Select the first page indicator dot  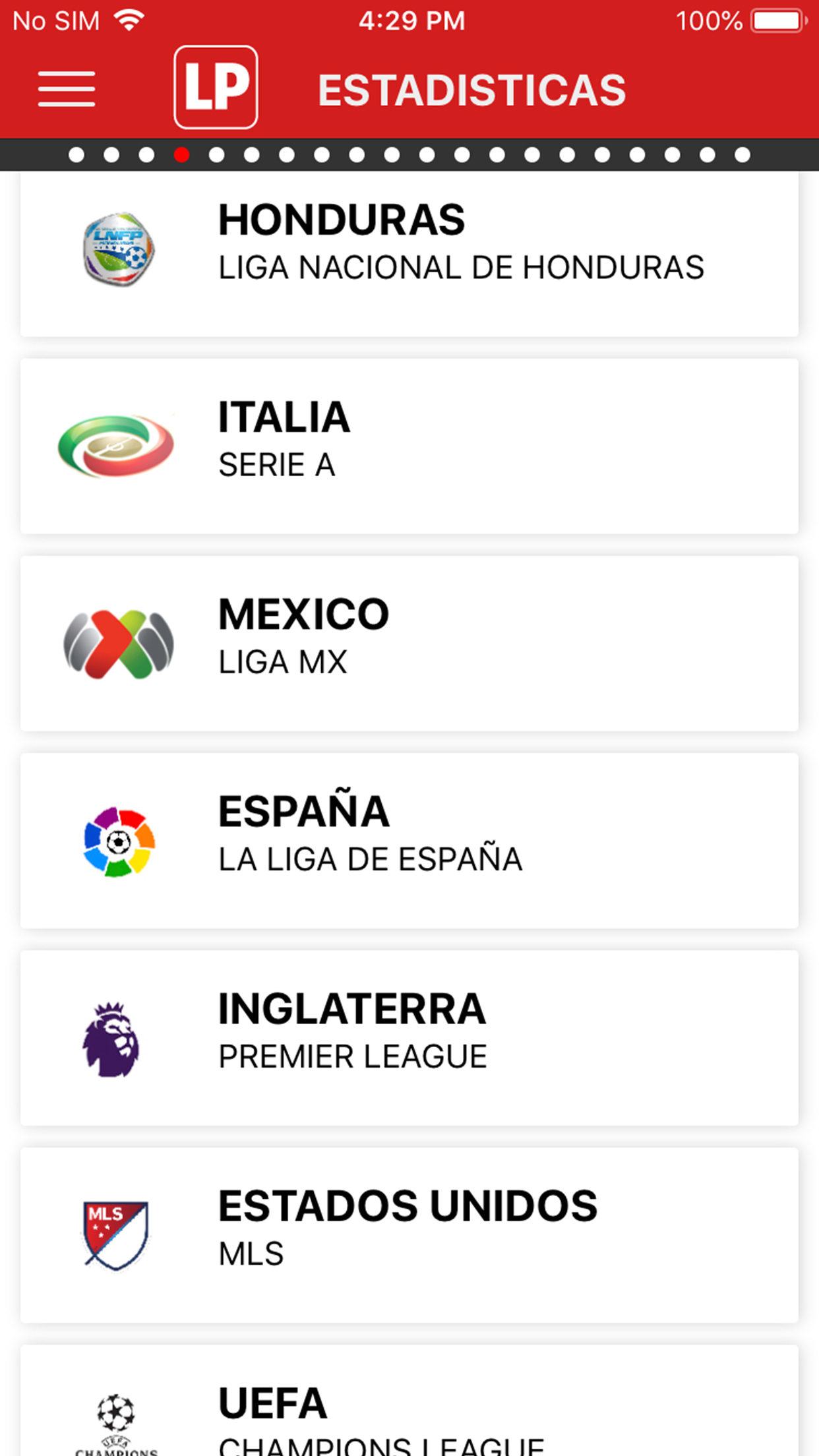click(x=76, y=155)
